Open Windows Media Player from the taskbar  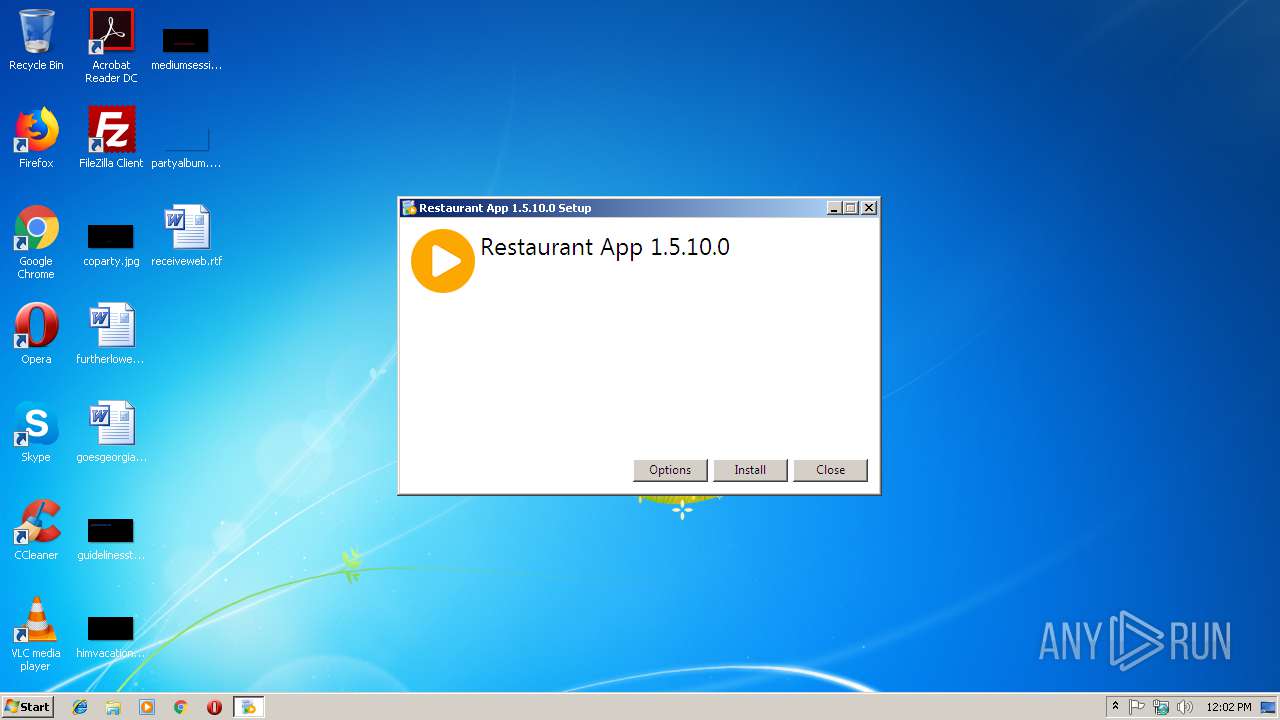click(x=147, y=707)
